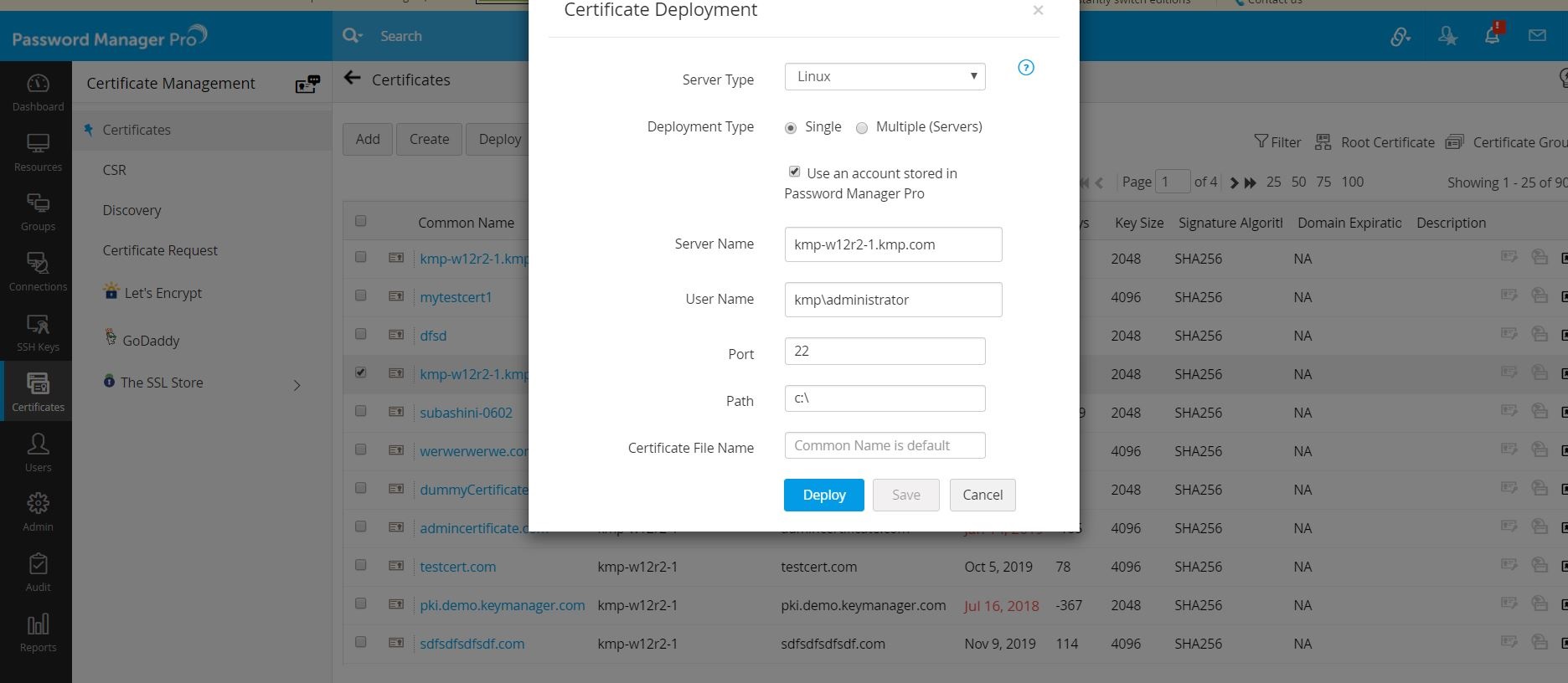
Task: Toggle 'Use an account stored in Password Manager Pro'
Action: pos(794,172)
